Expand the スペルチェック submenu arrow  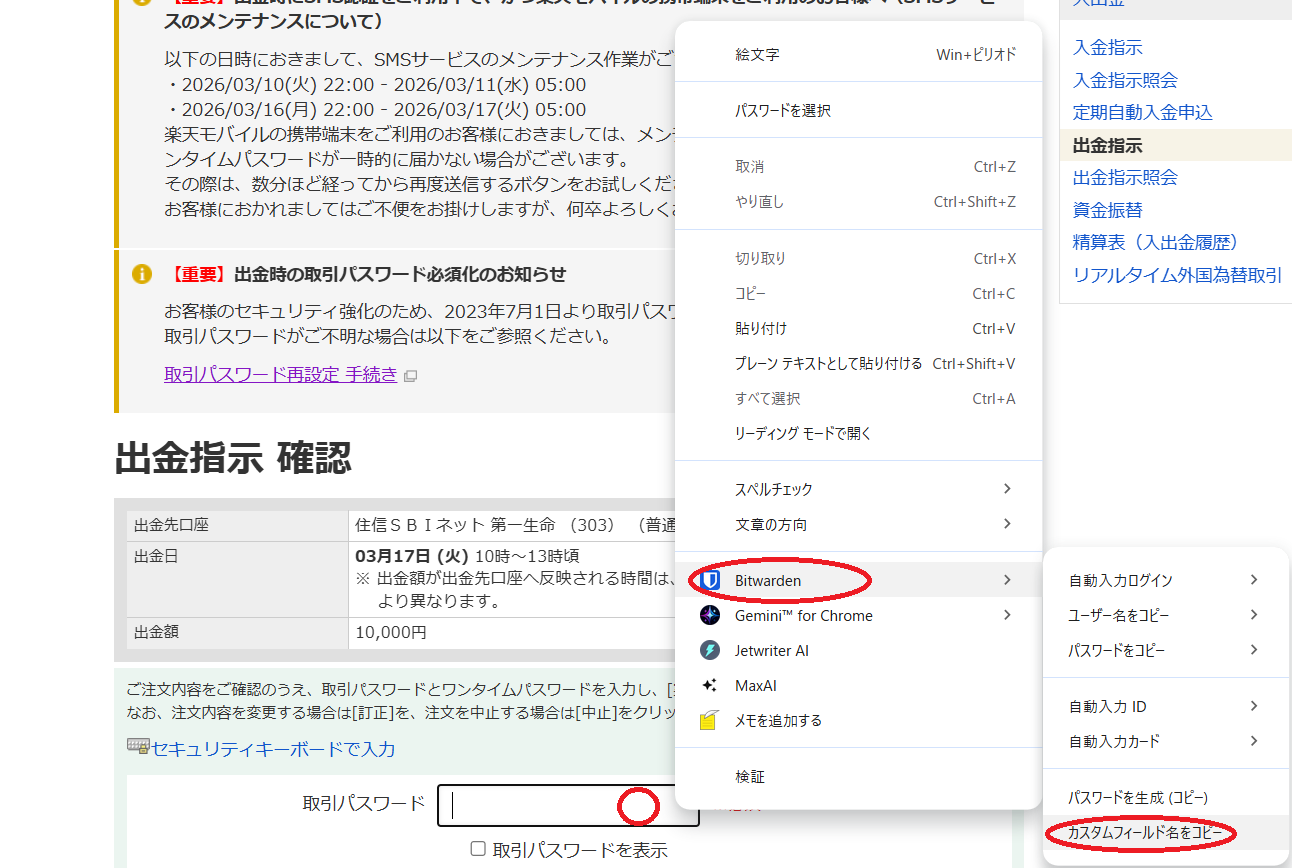point(1007,489)
